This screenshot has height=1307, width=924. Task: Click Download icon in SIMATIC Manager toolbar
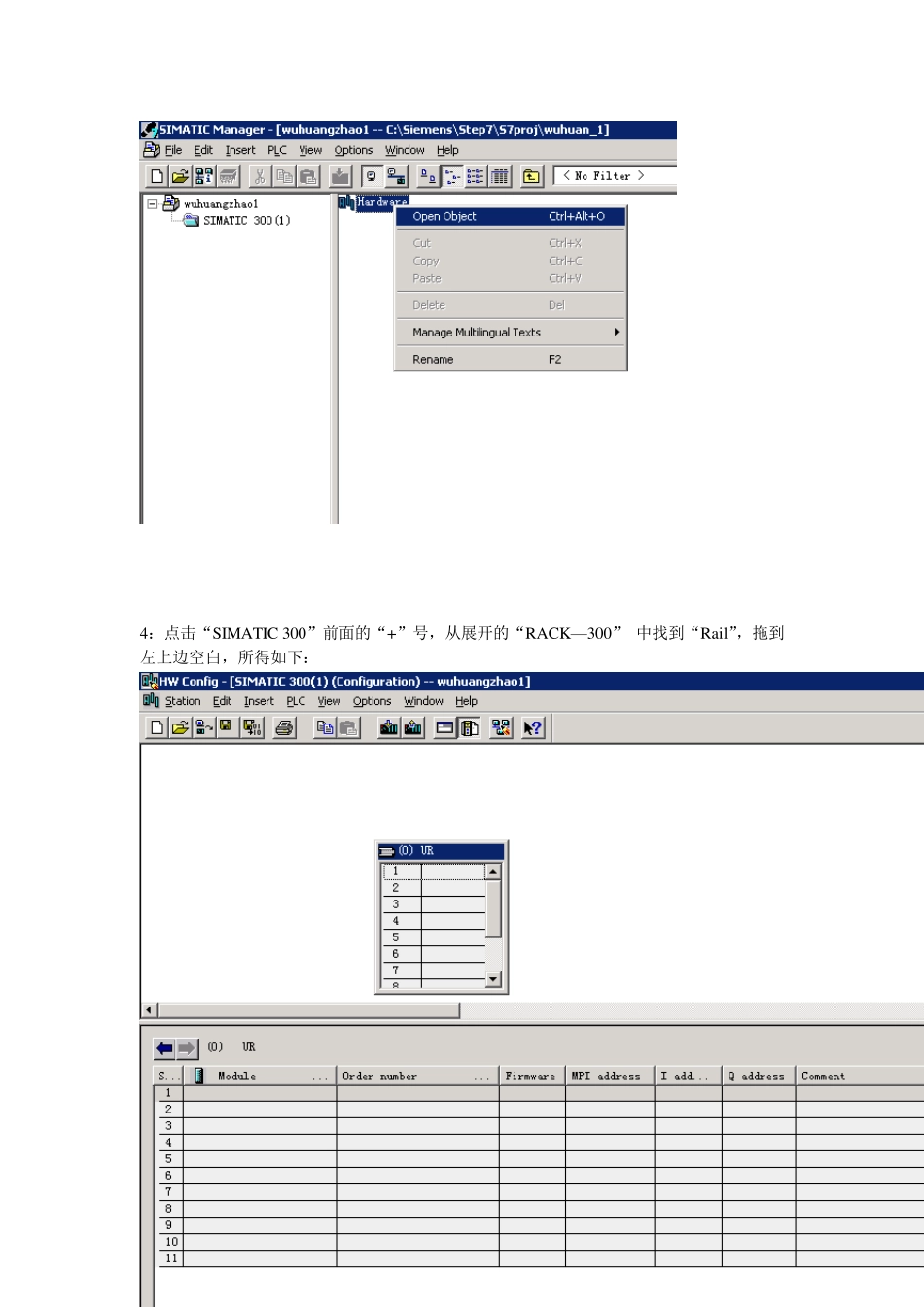(x=339, y=176)
